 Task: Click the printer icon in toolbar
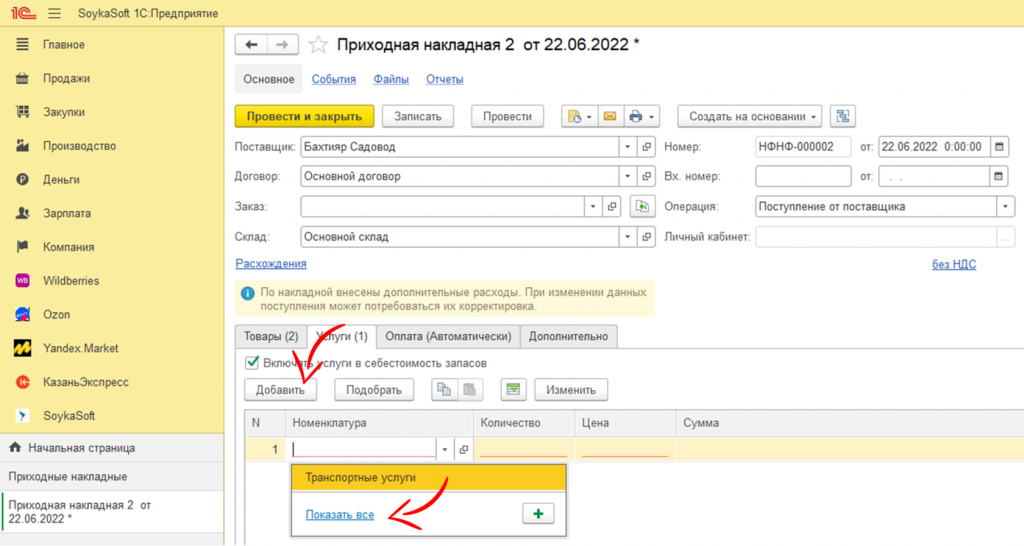tap(635, 116)
